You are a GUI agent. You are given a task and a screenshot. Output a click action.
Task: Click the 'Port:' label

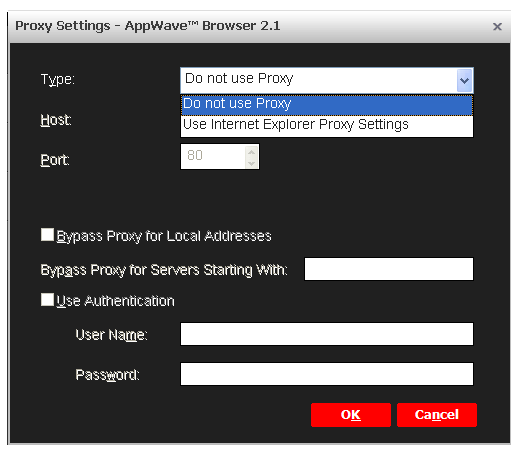pos(55,160)
